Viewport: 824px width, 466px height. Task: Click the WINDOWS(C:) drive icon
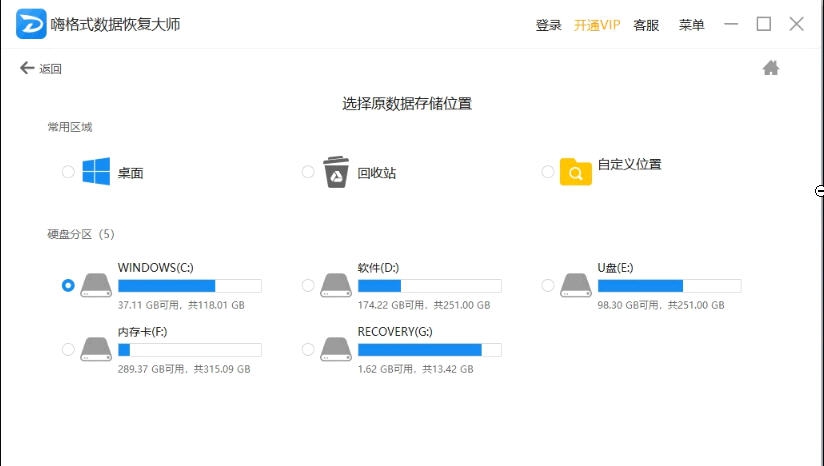(96, 285)
